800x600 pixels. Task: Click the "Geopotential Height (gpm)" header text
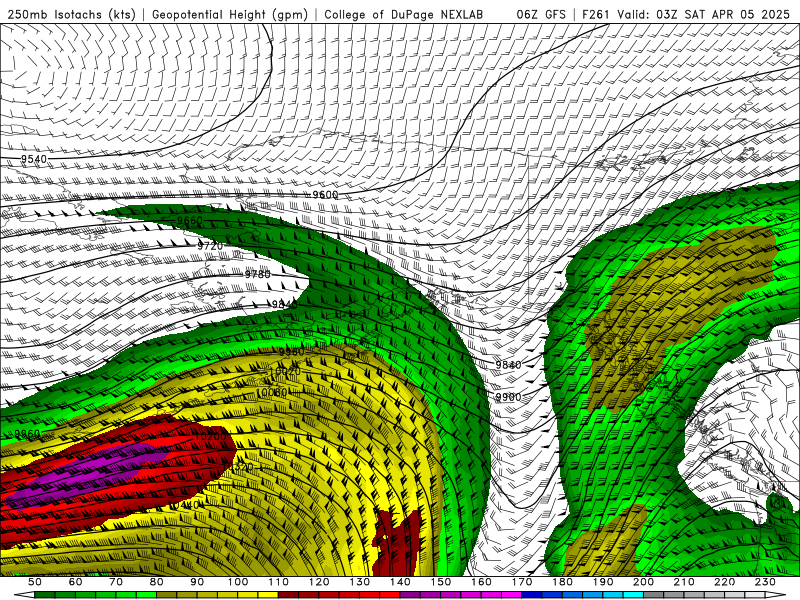[230, 15]
